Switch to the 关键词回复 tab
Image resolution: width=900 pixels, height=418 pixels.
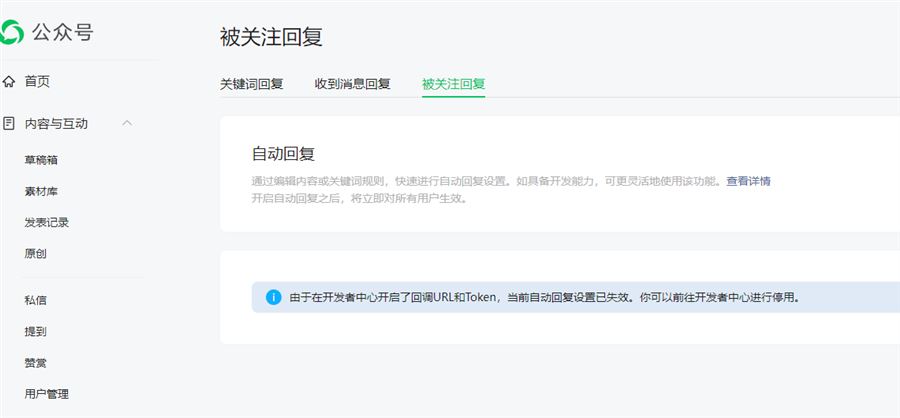point(251,84)
